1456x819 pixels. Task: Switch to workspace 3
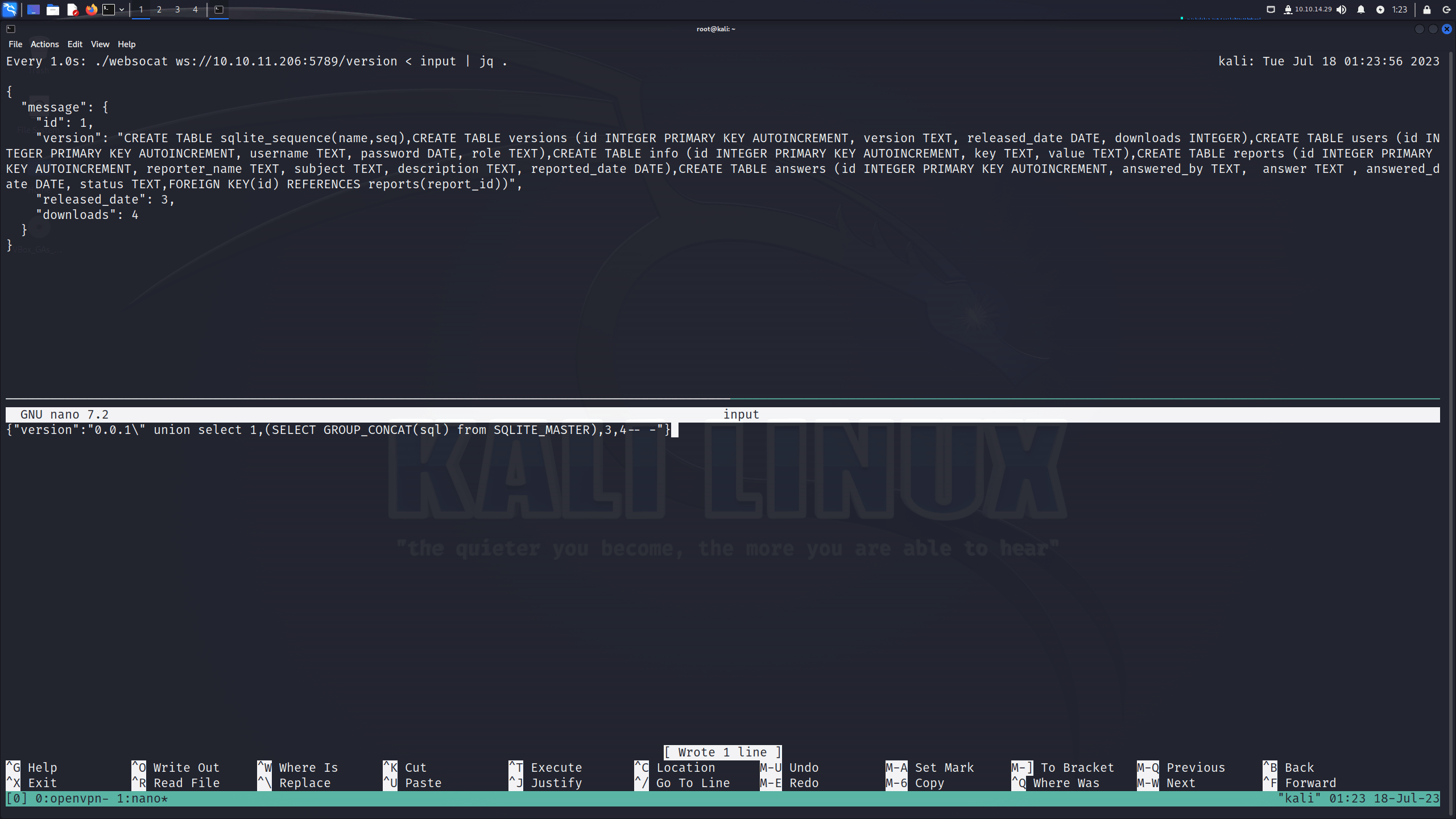tap(177, 10)
